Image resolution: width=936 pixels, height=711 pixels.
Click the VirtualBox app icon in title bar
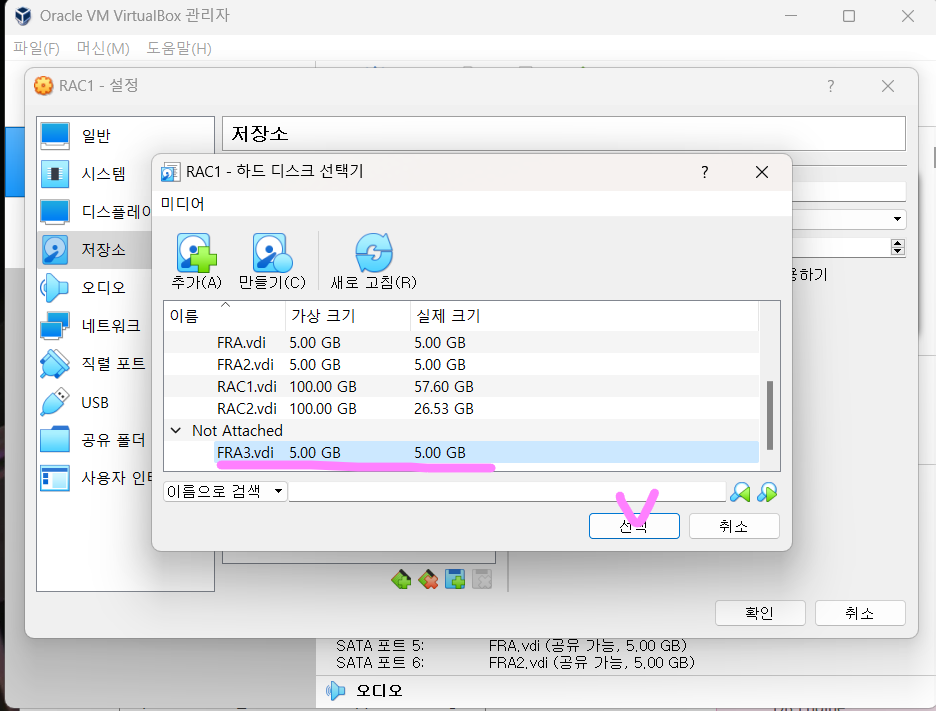(x=23, y=16)
